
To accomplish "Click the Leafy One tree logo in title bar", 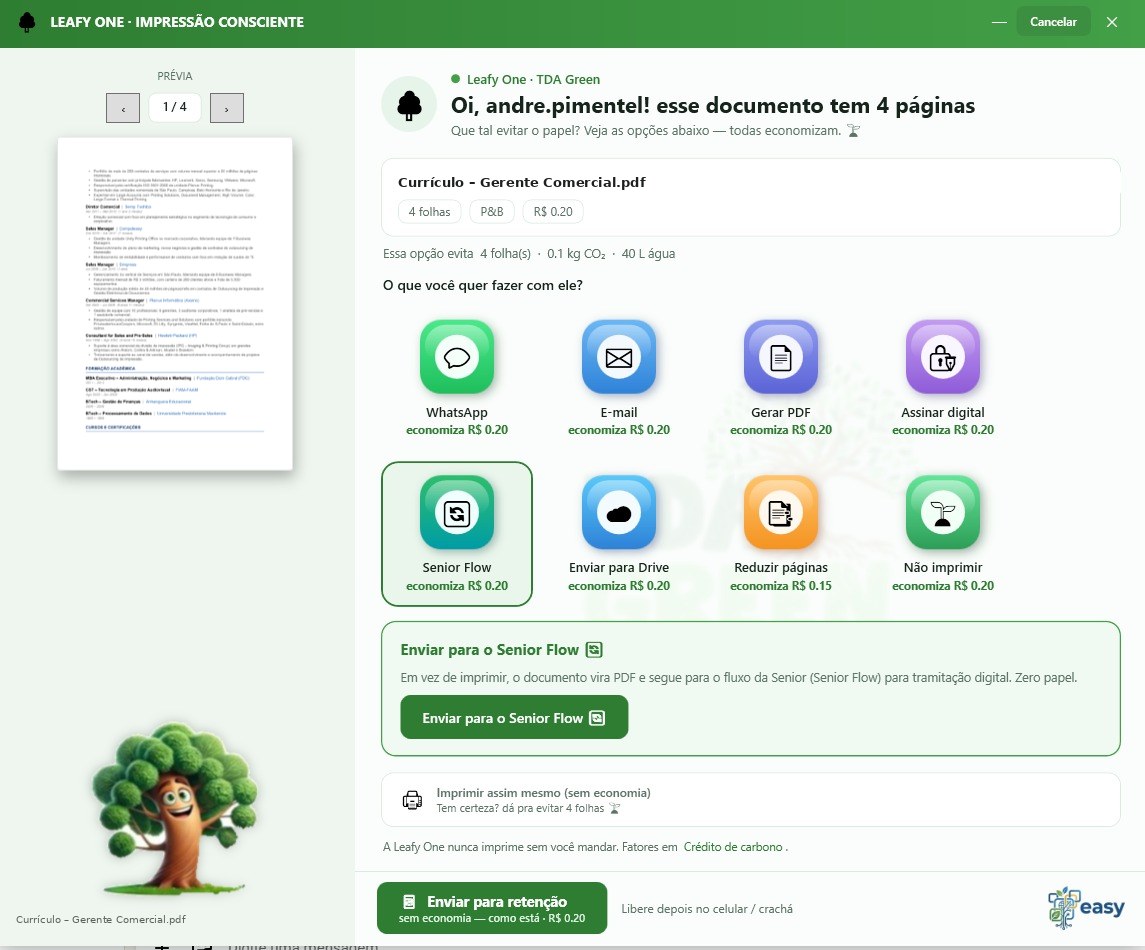I will [27, 22].
